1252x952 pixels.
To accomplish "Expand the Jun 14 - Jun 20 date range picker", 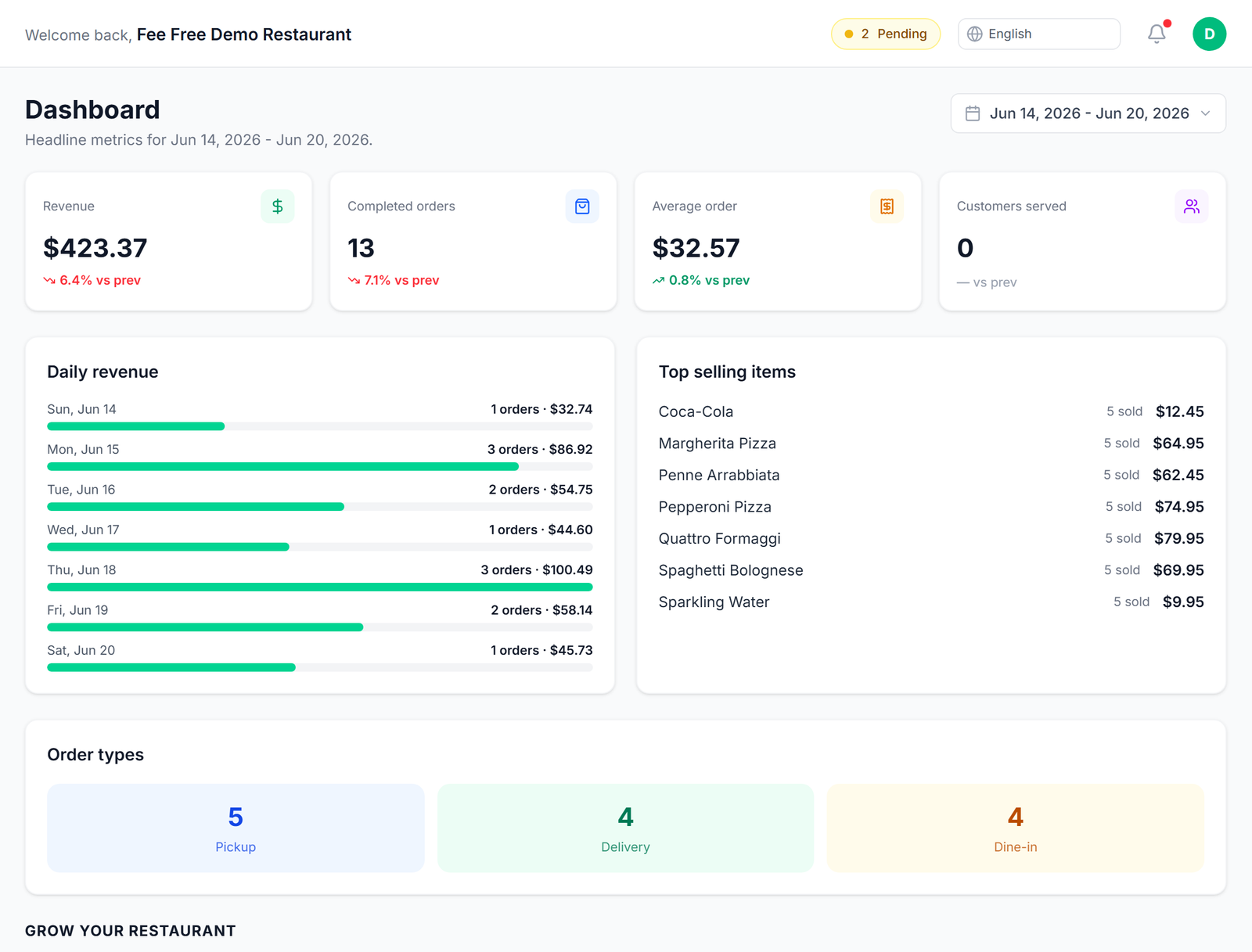I will (1088, 113).
